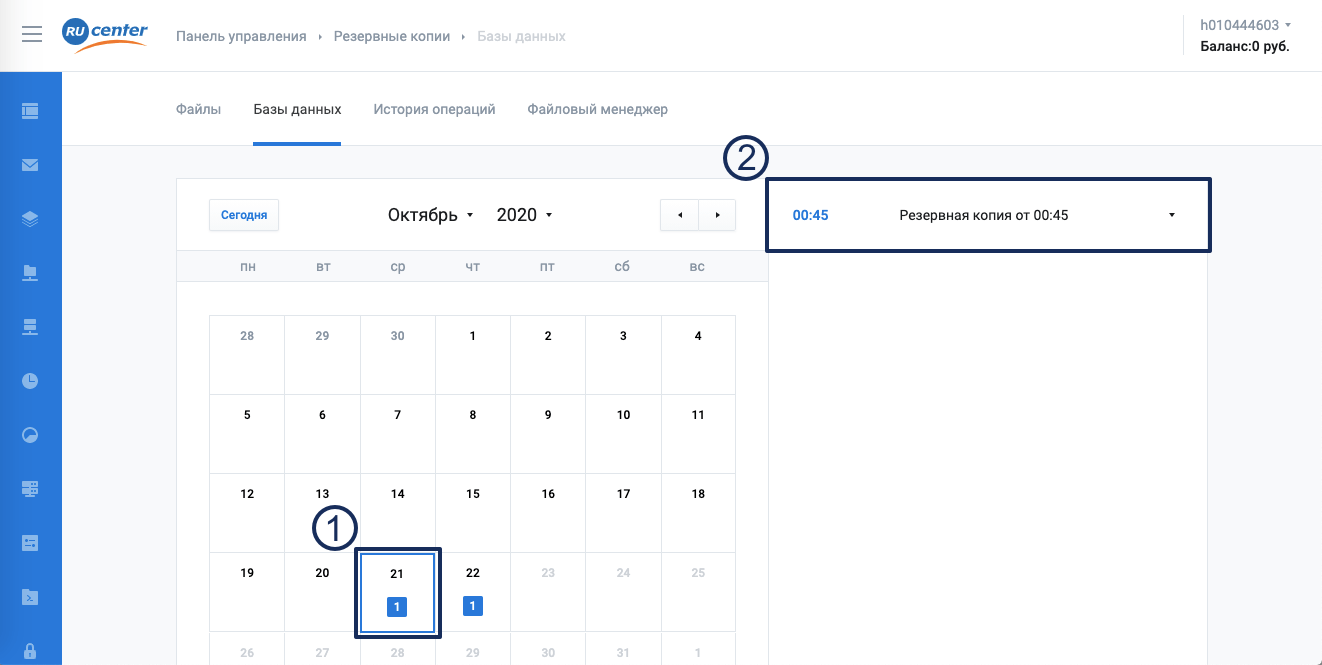Open the Файловый менеджер tab
1322x665 pixels.
597,109
